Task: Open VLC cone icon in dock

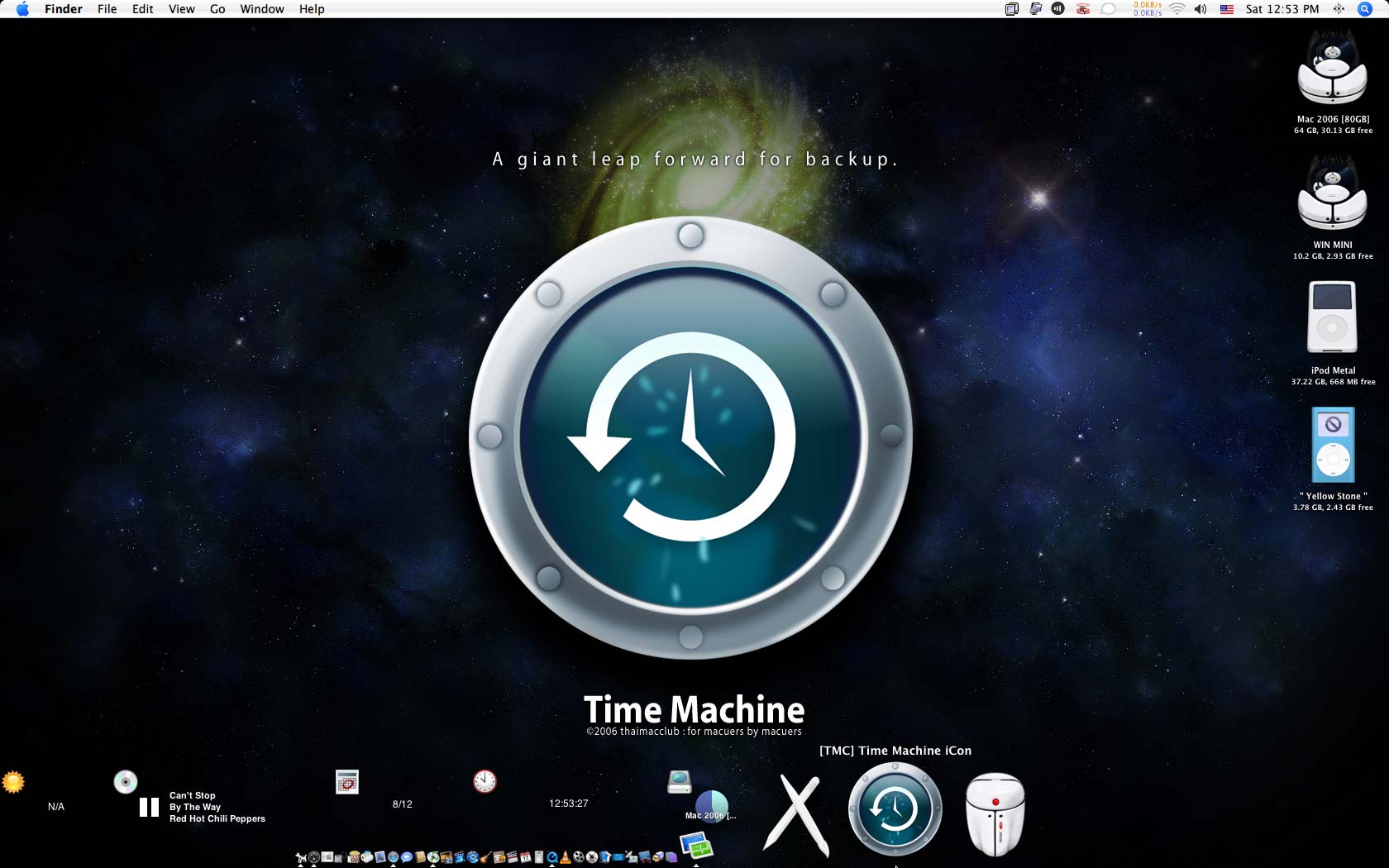Action: click(x=564, y=857)
